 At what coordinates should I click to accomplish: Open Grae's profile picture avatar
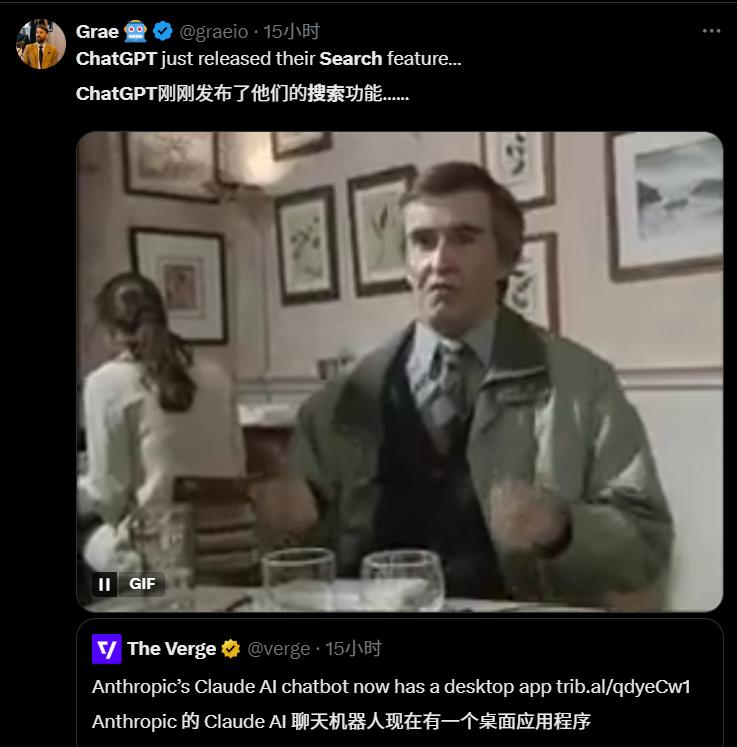[x=41, y=44]
